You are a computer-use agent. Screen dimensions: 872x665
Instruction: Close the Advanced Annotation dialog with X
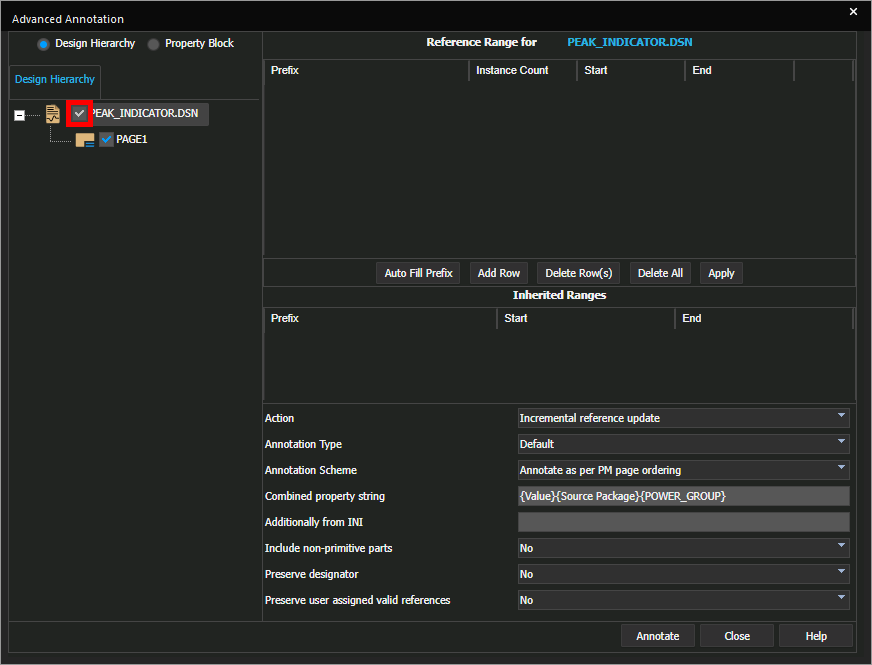tap(853, 12)
